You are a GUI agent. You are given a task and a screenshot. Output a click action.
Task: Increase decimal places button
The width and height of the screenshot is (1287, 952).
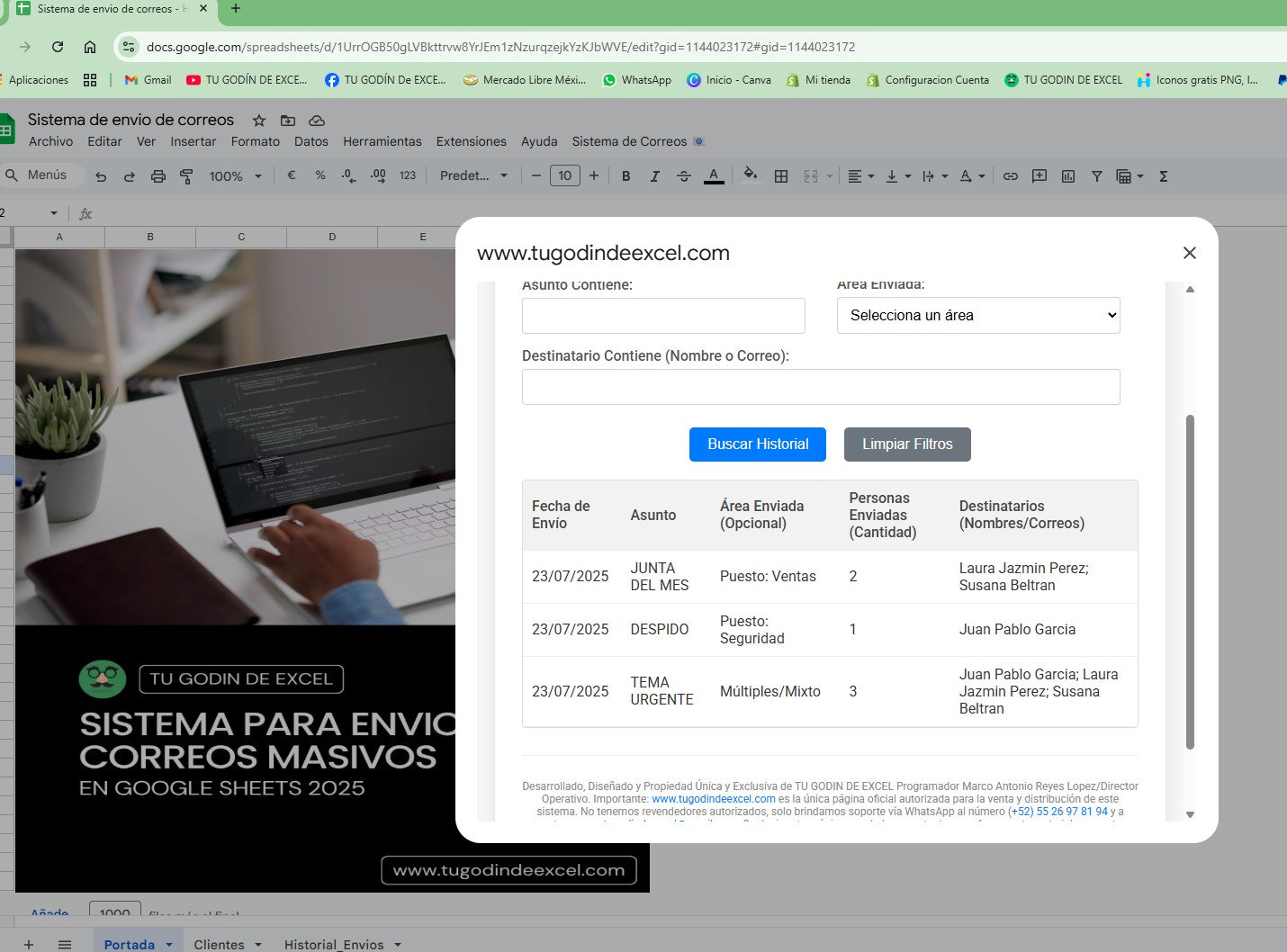[378, 175]
